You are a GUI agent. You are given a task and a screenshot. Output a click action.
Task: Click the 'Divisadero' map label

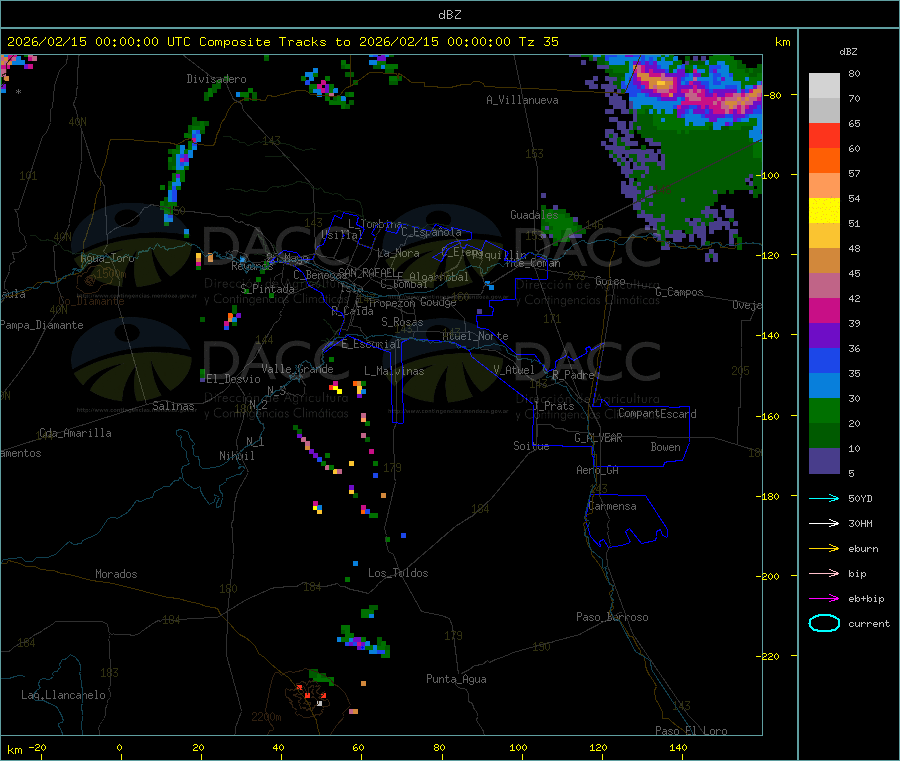[216, 79]
